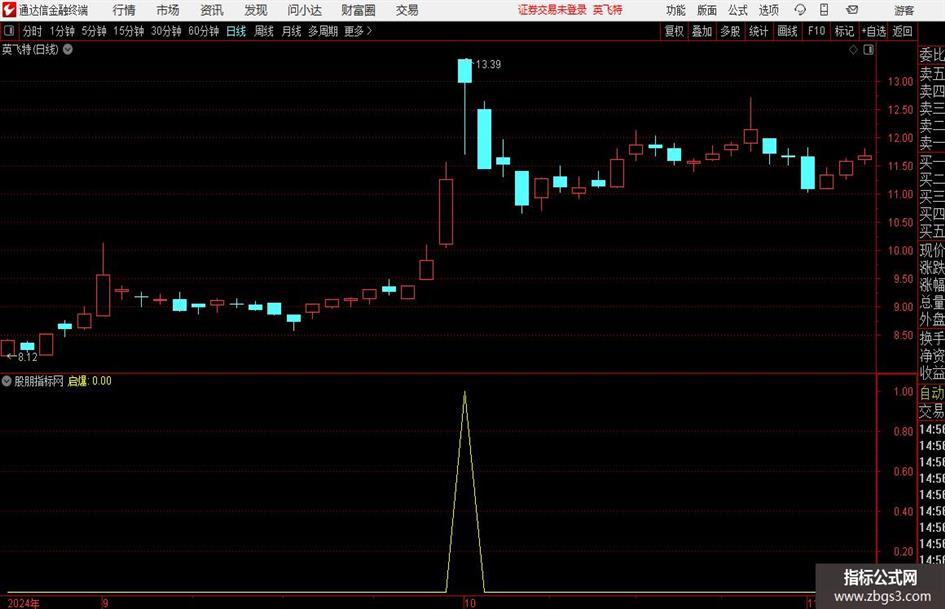The image size is (945, 609).
Task: Click the 游客 guest account label
Action: pos(904,10)
